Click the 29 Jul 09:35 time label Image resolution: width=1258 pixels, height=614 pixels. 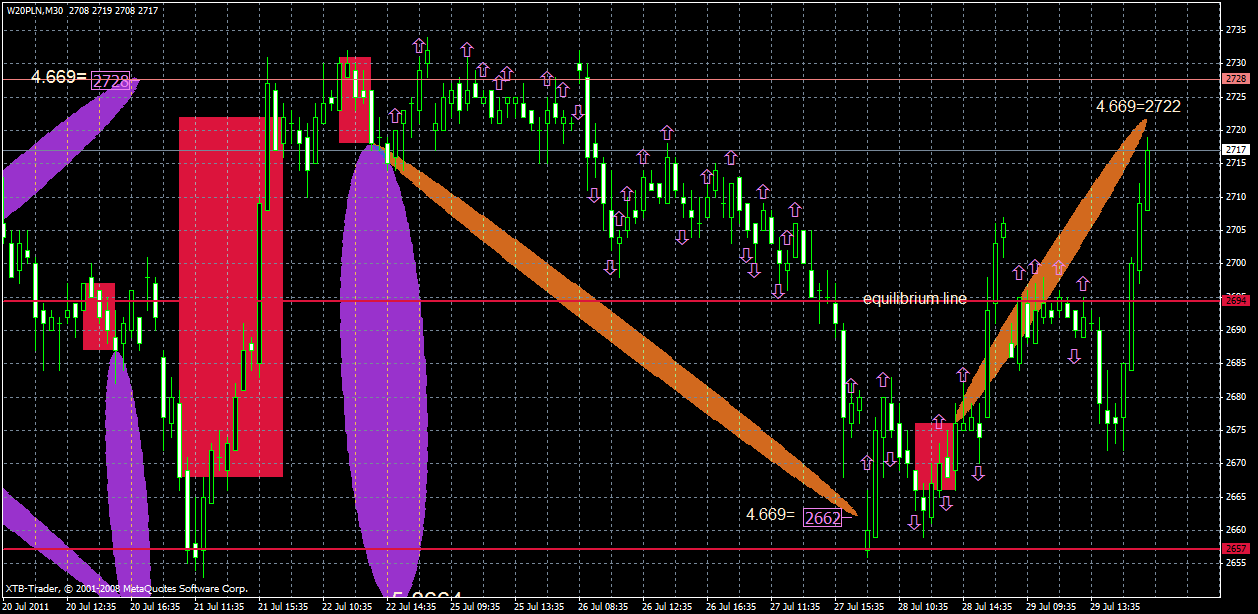[x=1052, y=606]
